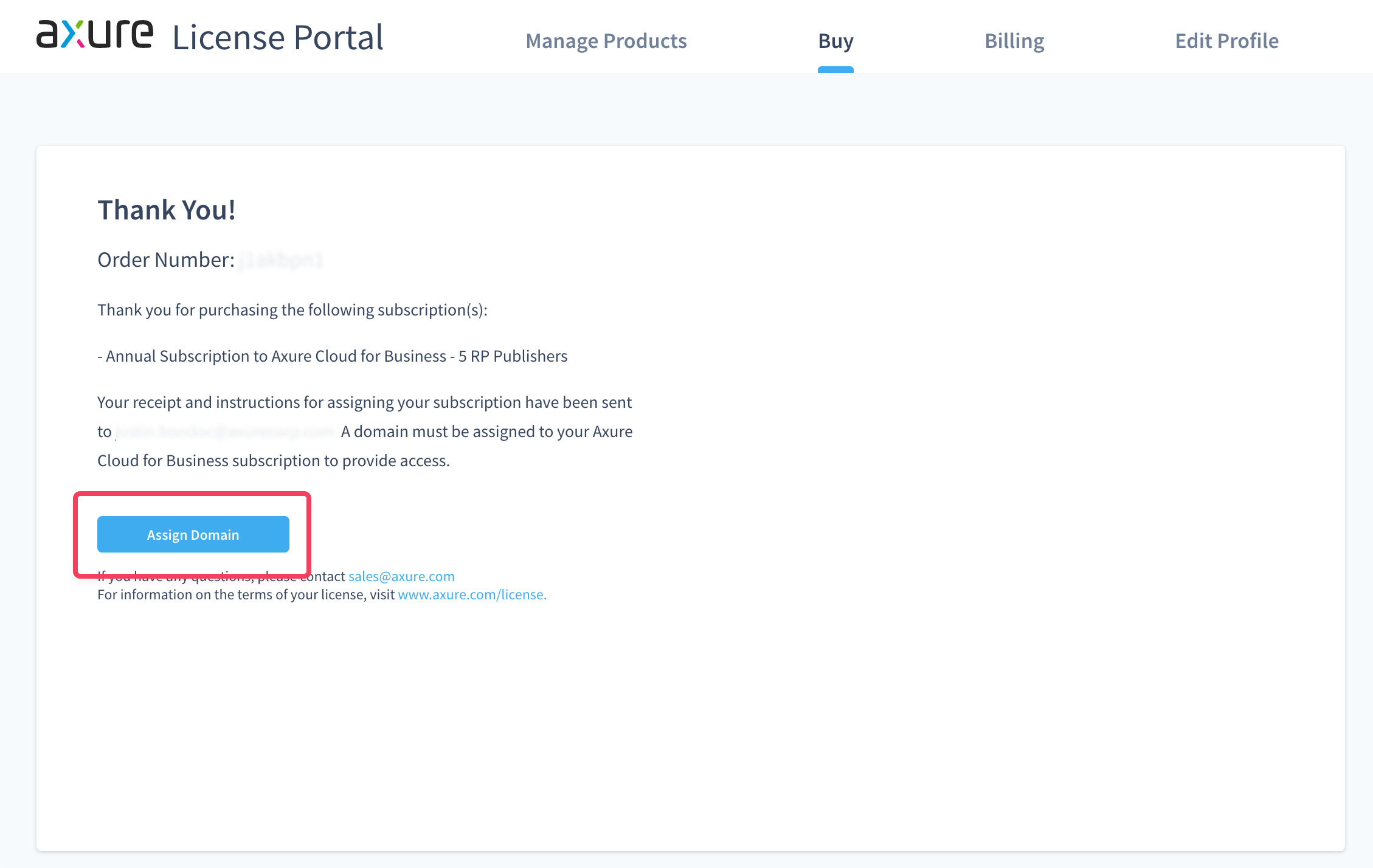Click the Annual Subscription 5 RP Publishers line
This screenshot has width=1373, height=868.
pos(332,356)
